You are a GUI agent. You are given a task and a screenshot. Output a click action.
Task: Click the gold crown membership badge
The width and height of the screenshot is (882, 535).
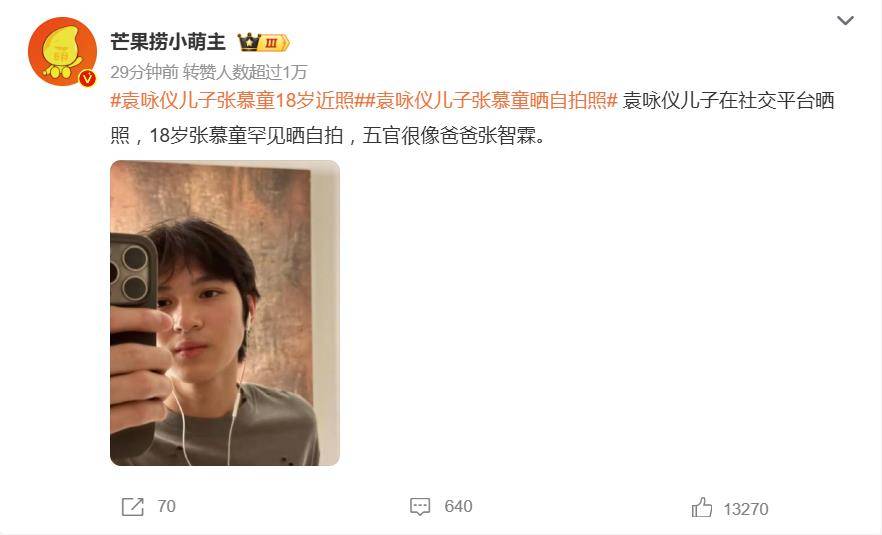tap(248, 42)
